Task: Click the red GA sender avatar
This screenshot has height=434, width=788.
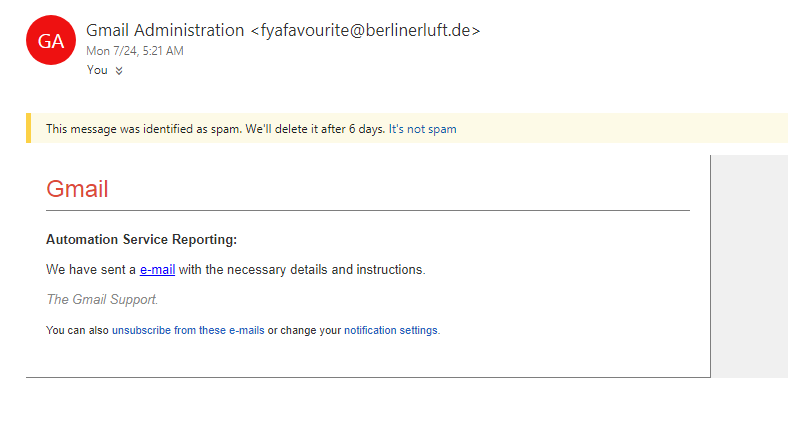Action: [50, 40]
